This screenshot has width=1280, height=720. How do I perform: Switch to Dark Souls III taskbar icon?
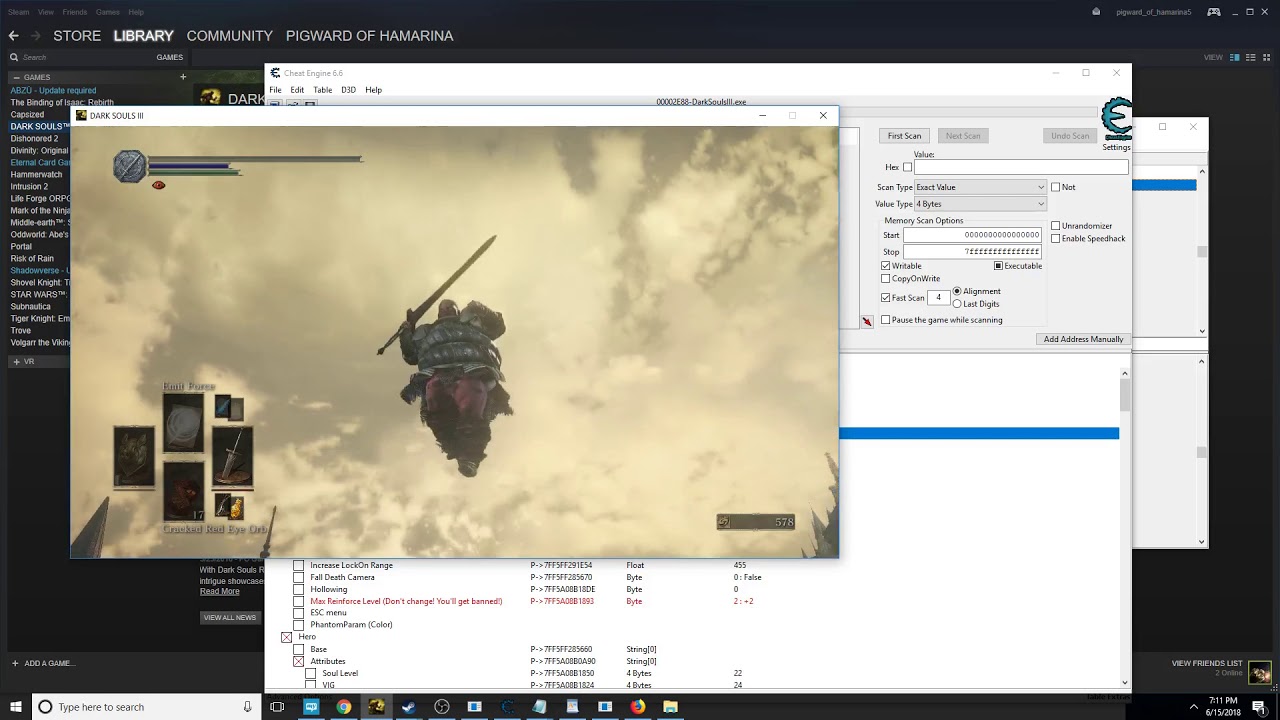click(376, 707)
